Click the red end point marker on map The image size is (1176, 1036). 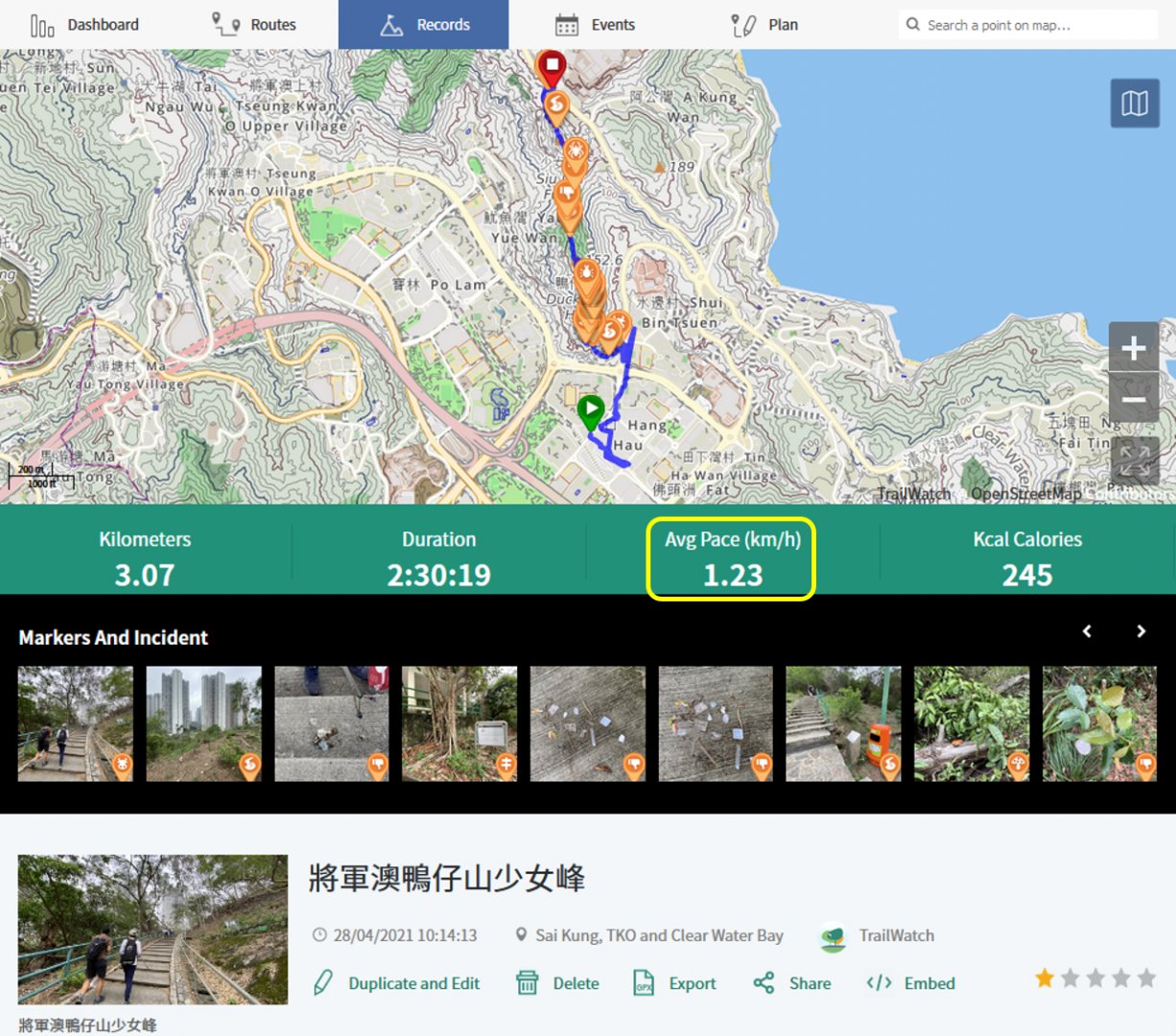(x=551, y=68)
